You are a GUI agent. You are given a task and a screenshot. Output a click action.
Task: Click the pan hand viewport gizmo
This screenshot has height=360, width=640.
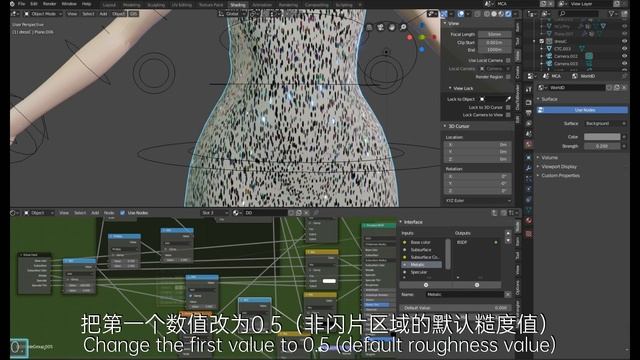click(392, 27)
